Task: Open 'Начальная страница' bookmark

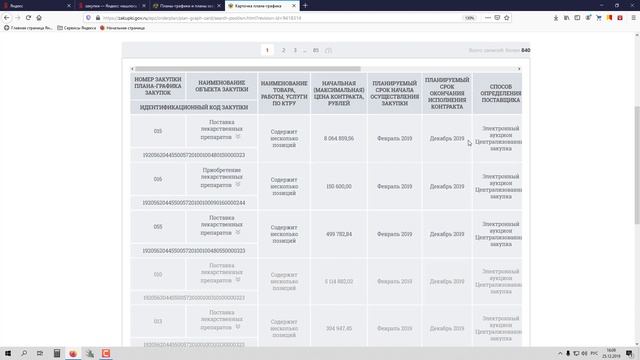Action: [x=122, y=28]
